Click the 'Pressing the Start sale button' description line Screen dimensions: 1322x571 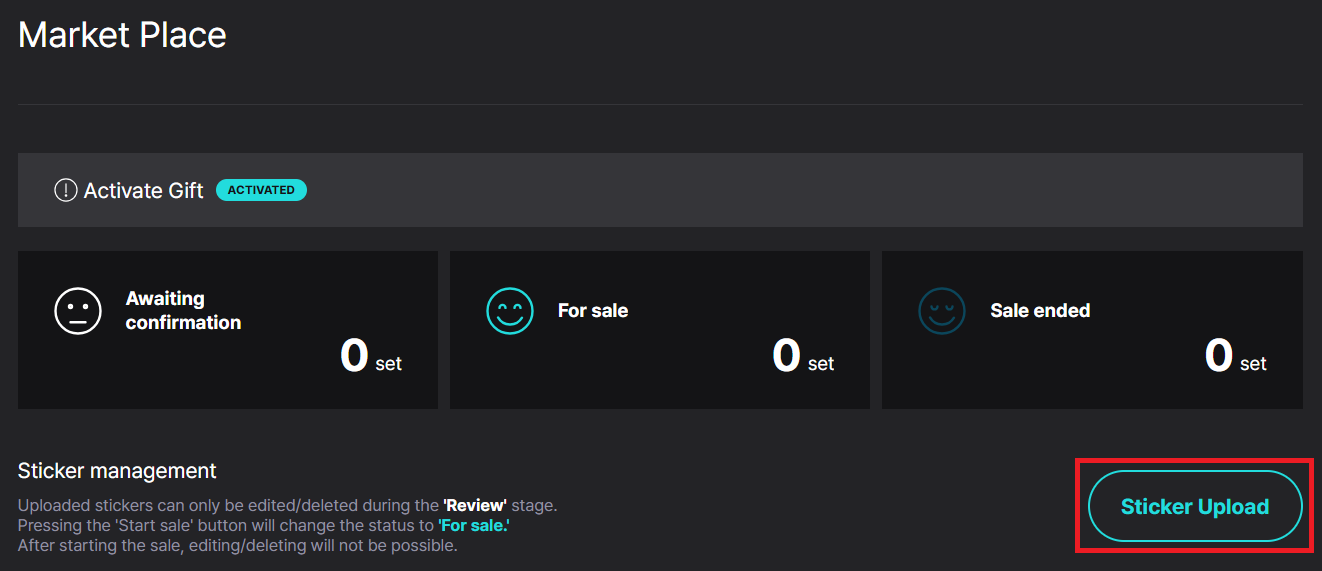[264, 526]
